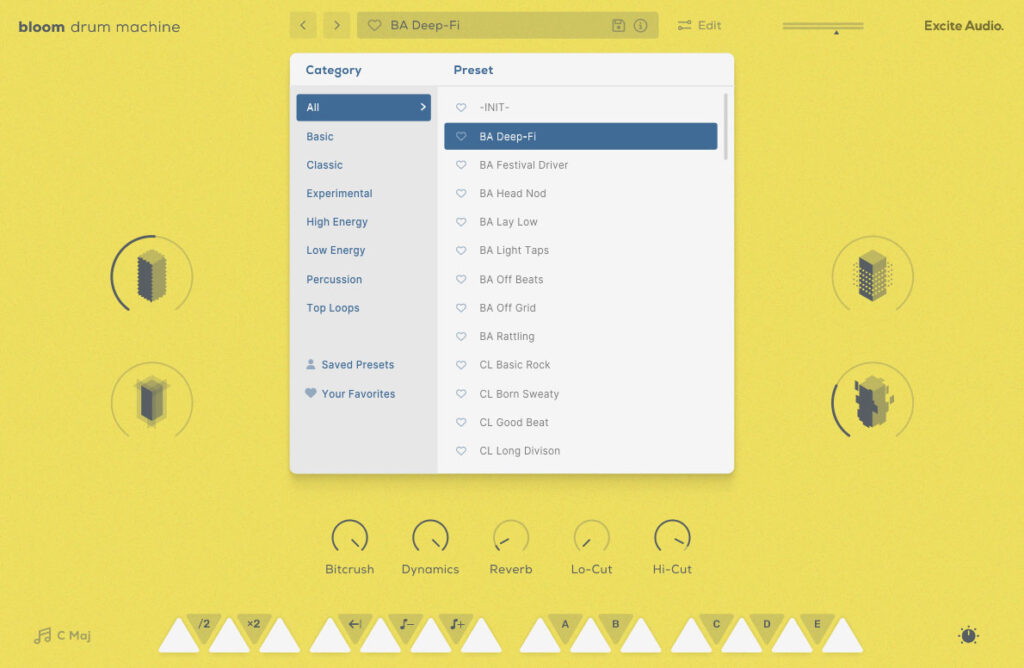The image size is (1024, 668).
Task: Click the dotted cube macro dial
Action: coord(872,275)
